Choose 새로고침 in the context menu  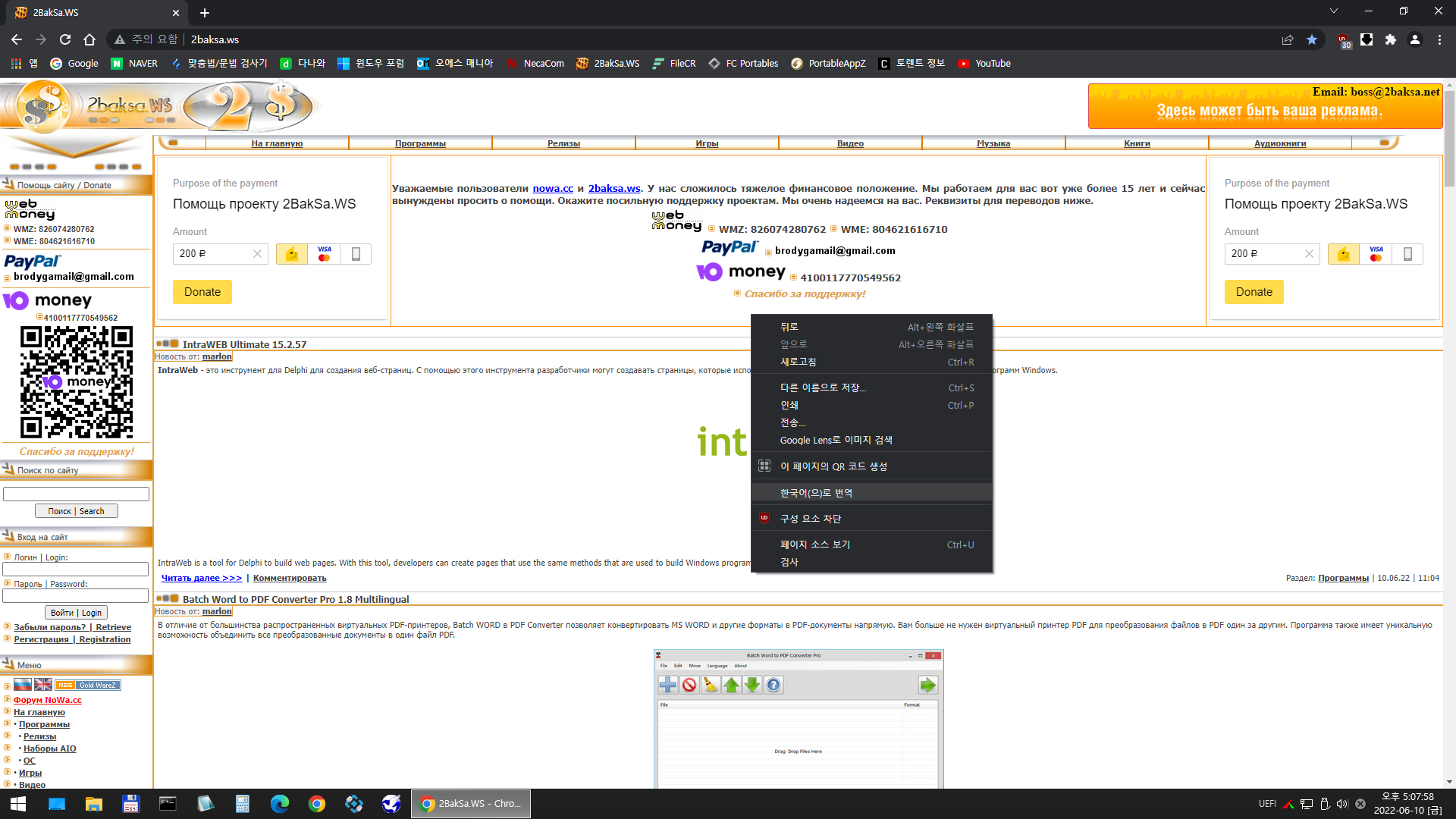click(x=871, y=362)
